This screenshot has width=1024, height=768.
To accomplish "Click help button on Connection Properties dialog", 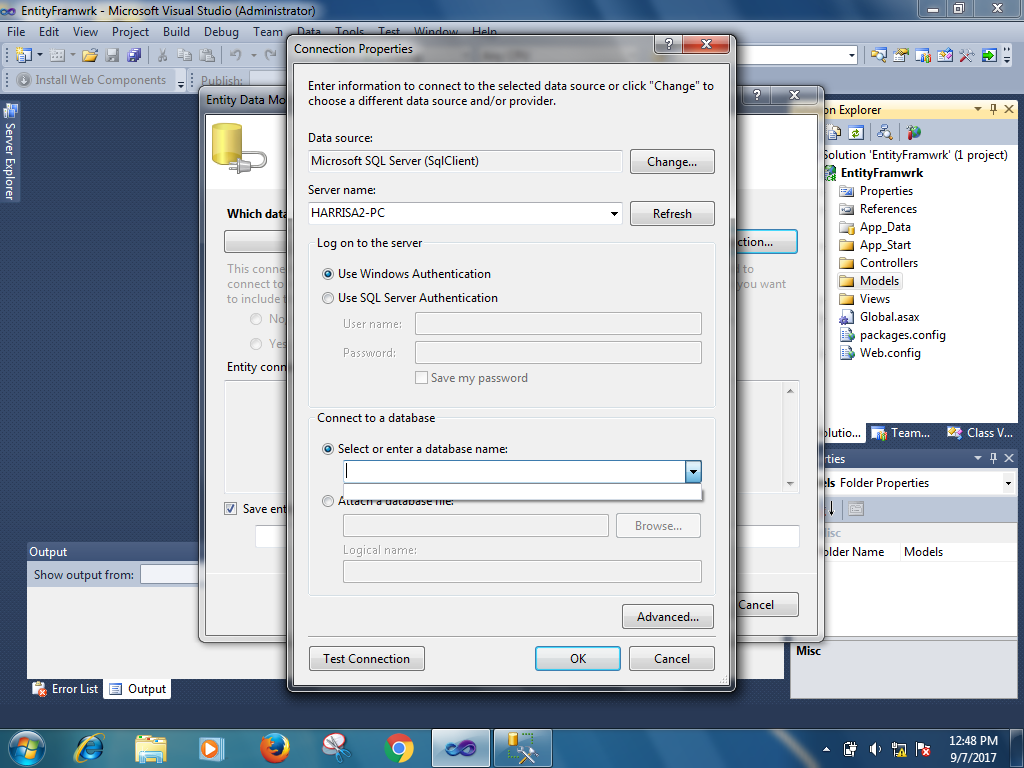I will click(668, 44).
